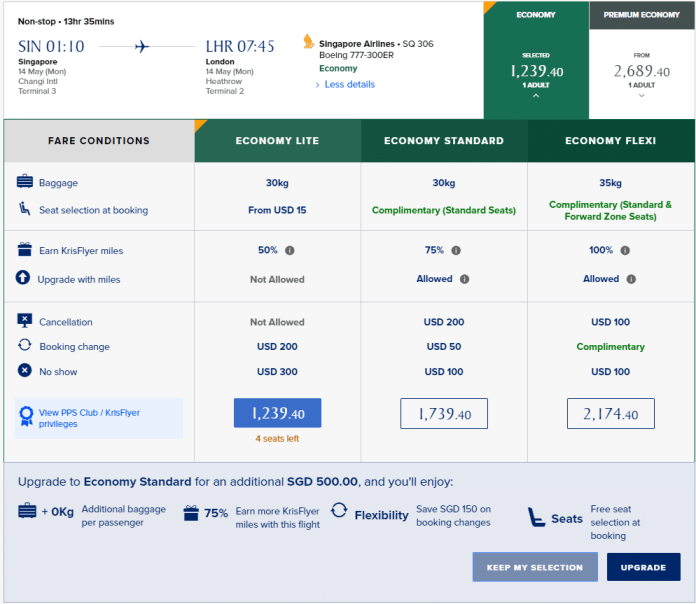Select the Economy Flexi 2,174.40 fare
696x604 pixels.
[x=610, y=414]
